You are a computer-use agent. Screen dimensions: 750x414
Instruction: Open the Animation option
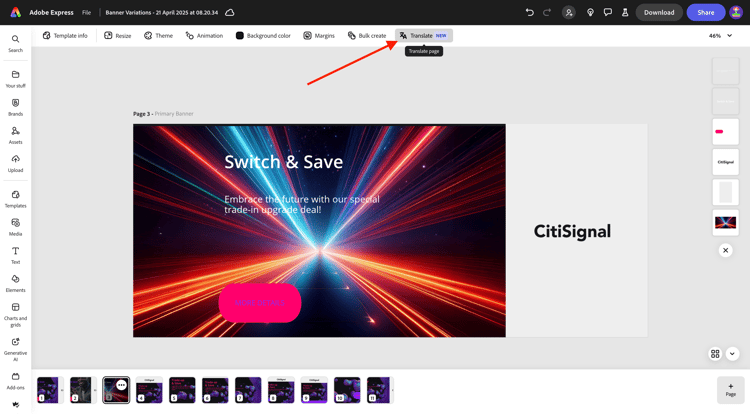(x=204, y=35)
